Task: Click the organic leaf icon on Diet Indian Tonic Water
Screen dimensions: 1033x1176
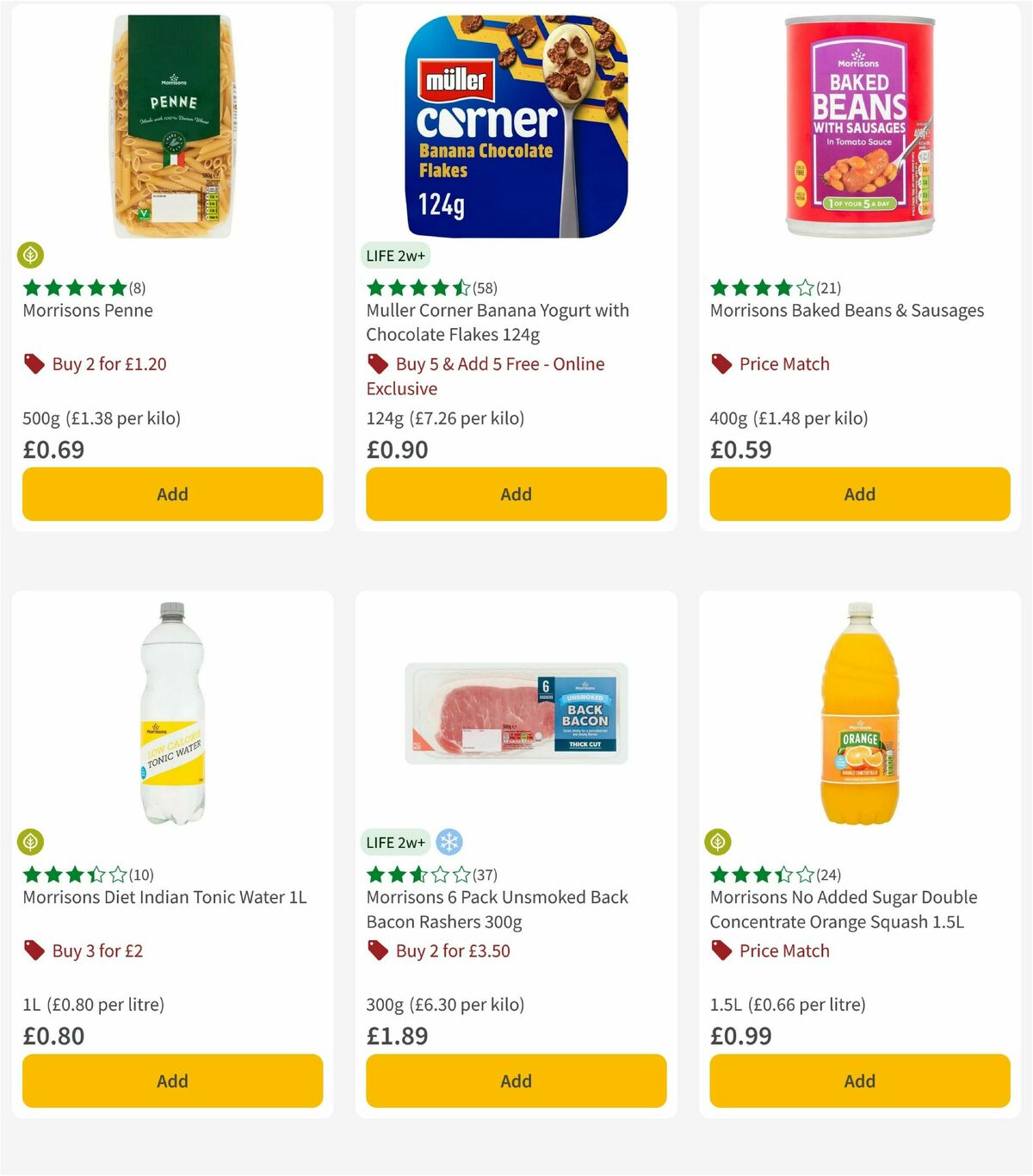Action: [31, 843]
